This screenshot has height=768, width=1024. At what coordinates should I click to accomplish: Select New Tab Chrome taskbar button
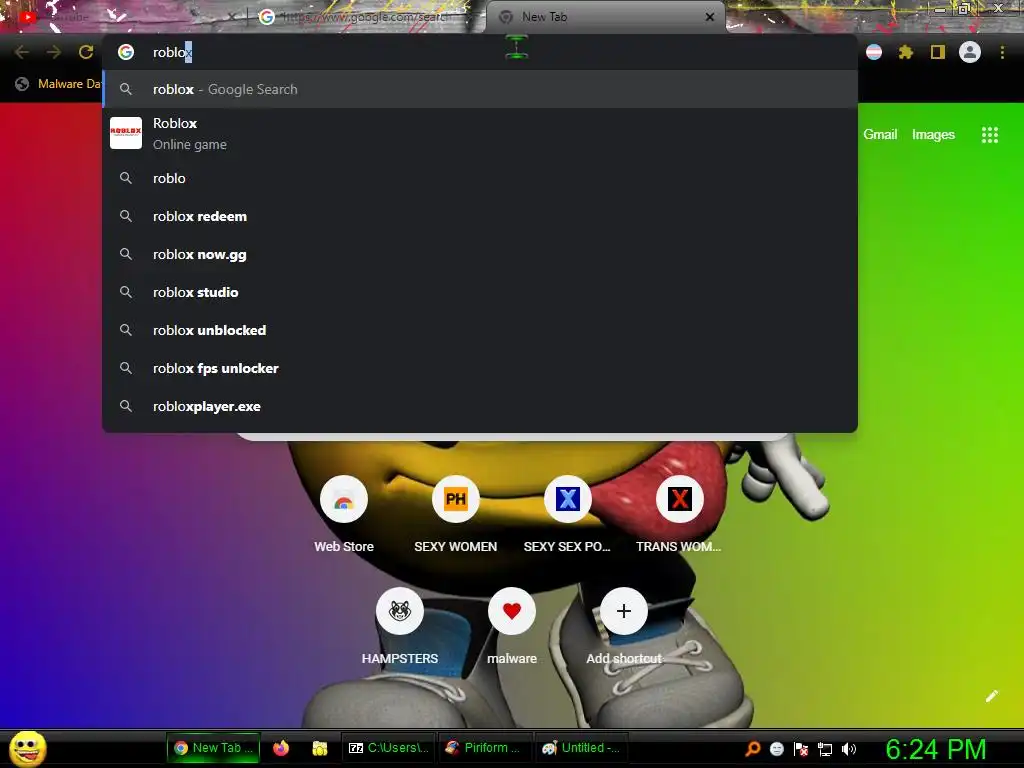point(214,748)
